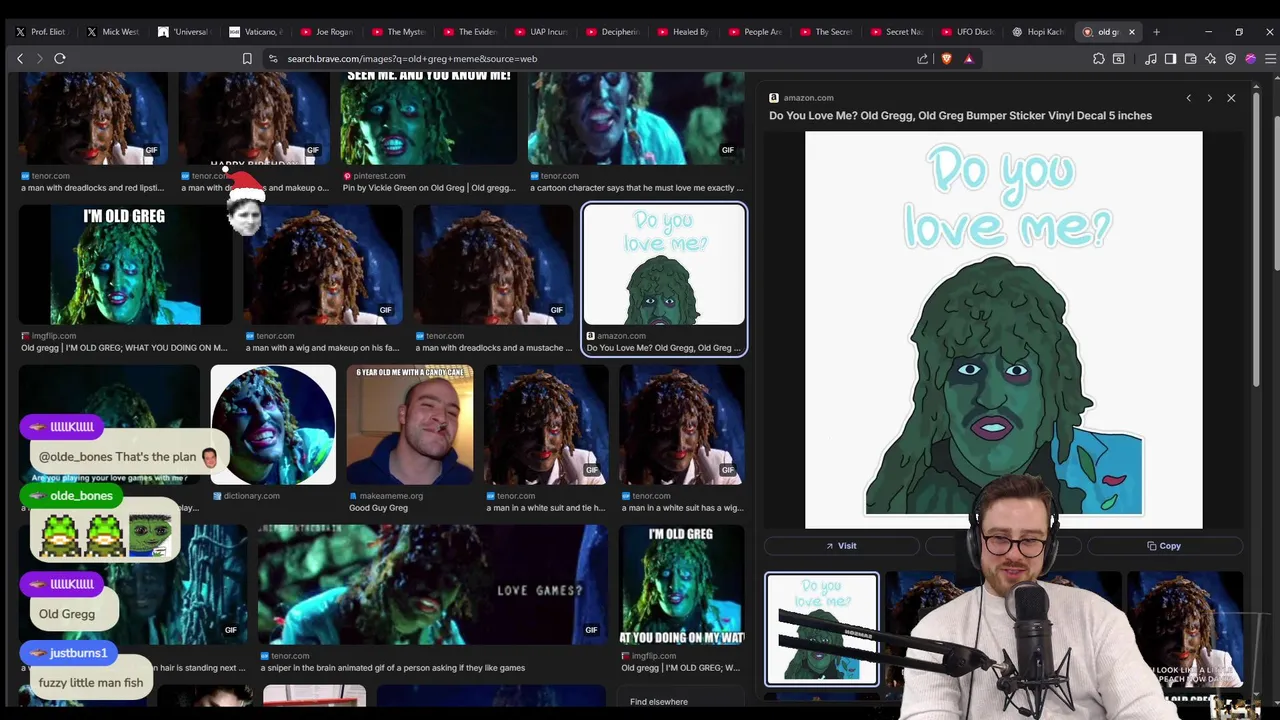The height and width of the screenshot is (720, 1280).
Task: Open site settings icon in address bar
Action: click(x=273, y=59)
